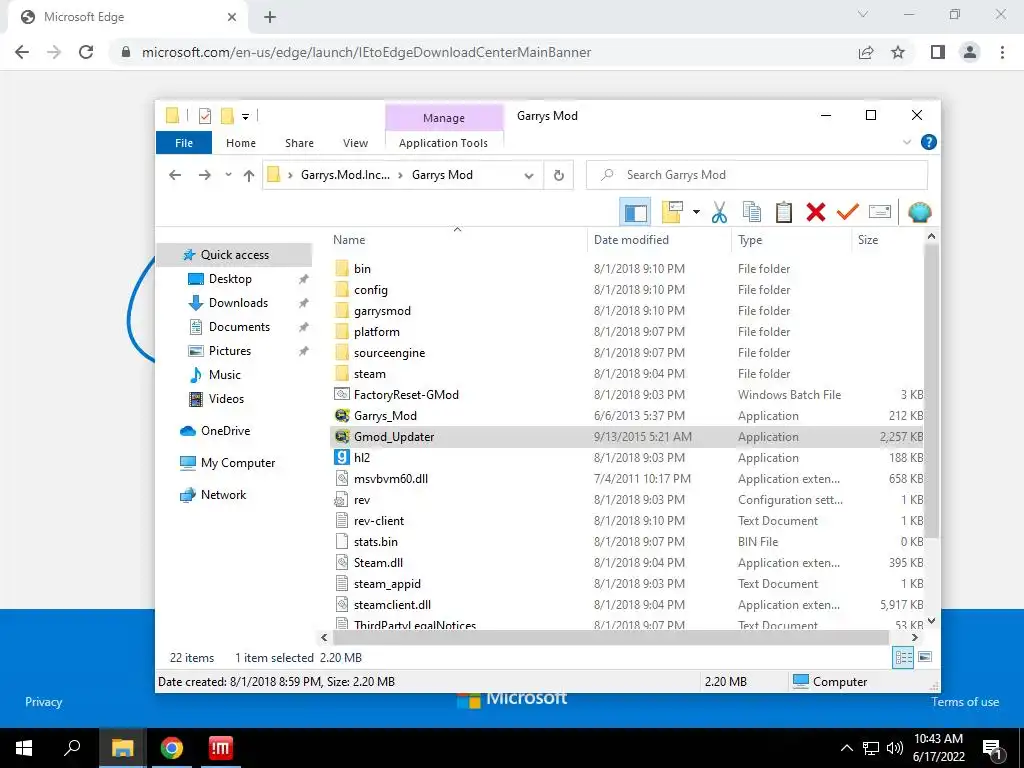Image resolution: width=1024 pixels, height=768 pixels.
Task: Open the dropdown arrow beside New folder icon
Action: pyautogui.click(x=696, y=212)
